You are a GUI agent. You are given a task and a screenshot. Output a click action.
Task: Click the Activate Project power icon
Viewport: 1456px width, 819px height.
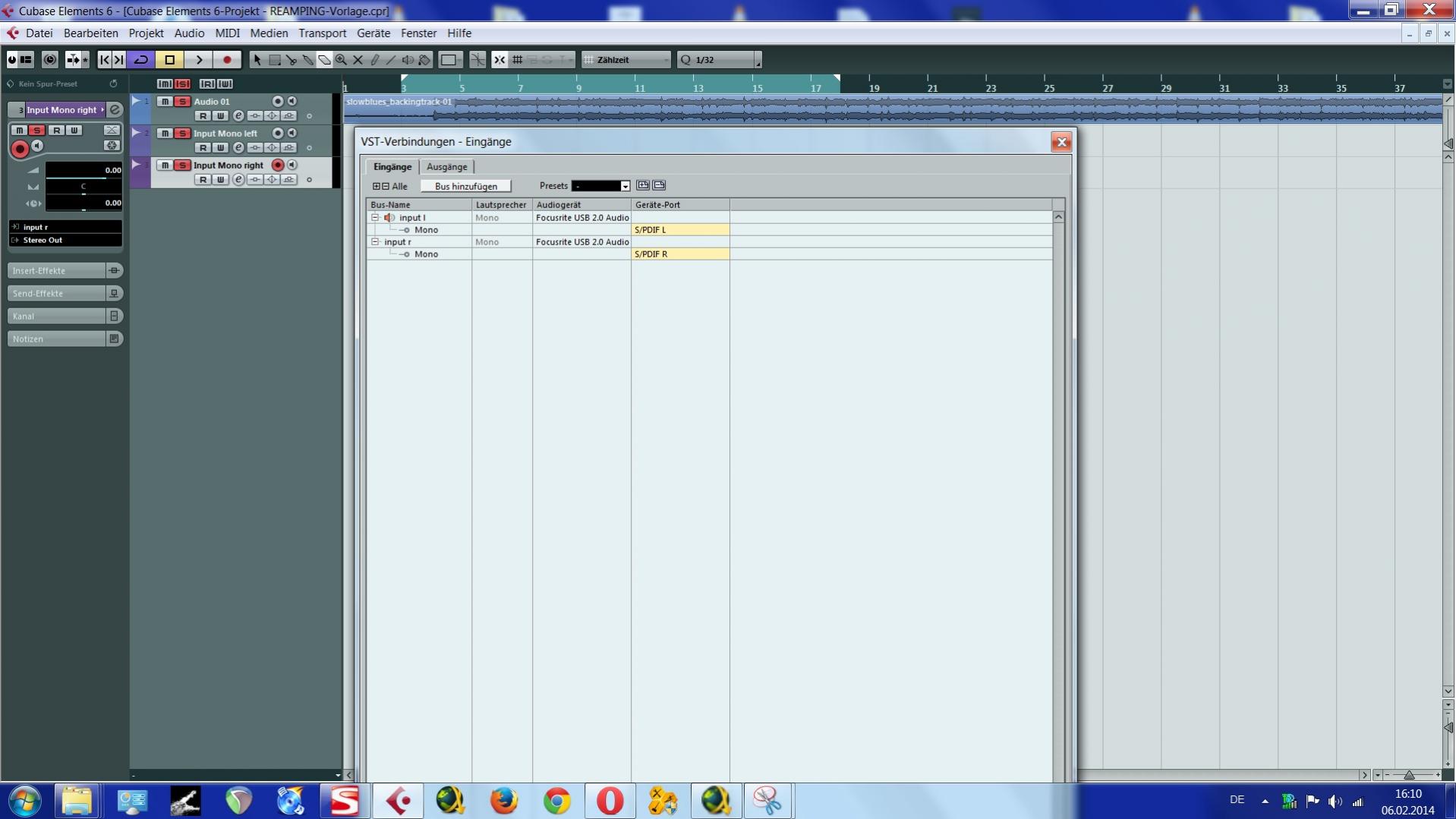tap(12, 60)
